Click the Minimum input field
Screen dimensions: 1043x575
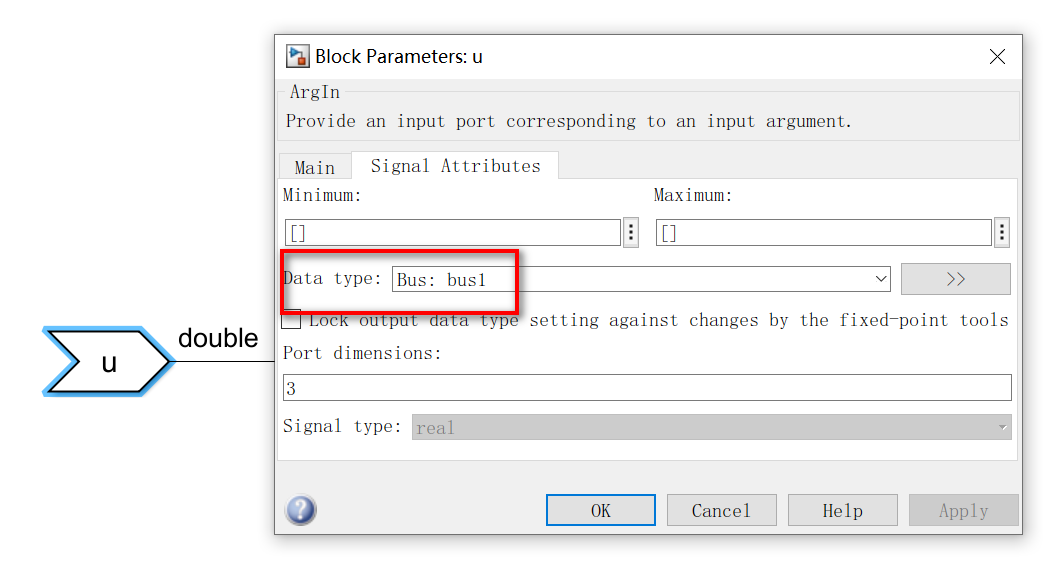453,233
